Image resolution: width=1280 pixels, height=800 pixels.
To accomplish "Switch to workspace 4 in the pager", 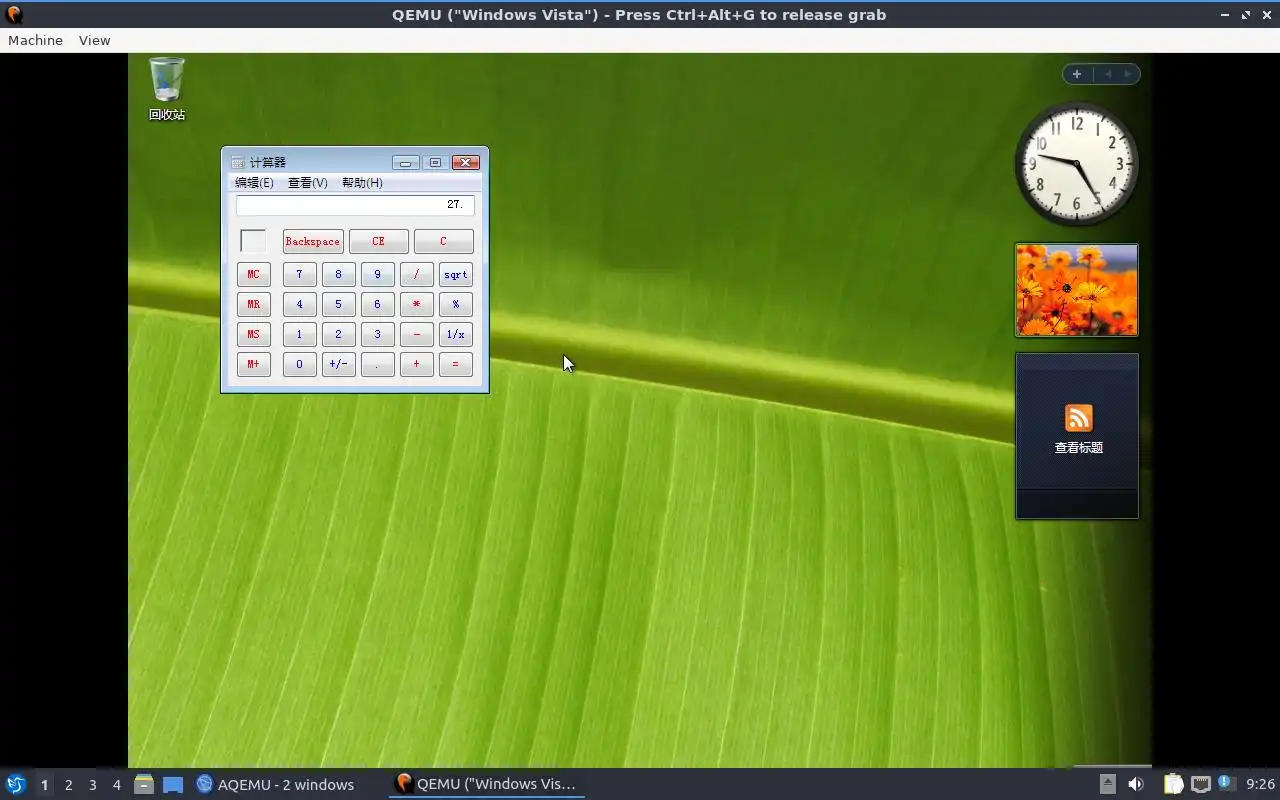I will click(x=116, y=785).
